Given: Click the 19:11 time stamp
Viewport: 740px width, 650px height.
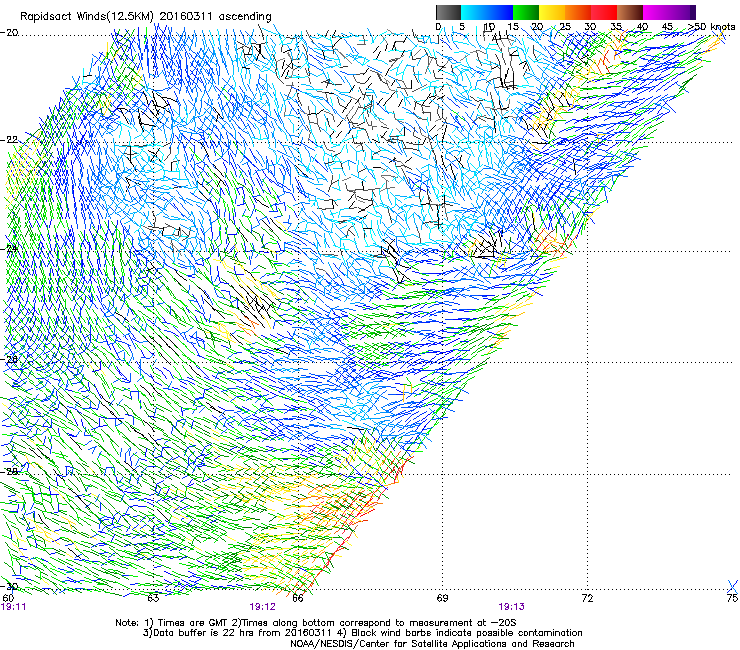Looking at the screenshot, I should (x=14, y=607).
